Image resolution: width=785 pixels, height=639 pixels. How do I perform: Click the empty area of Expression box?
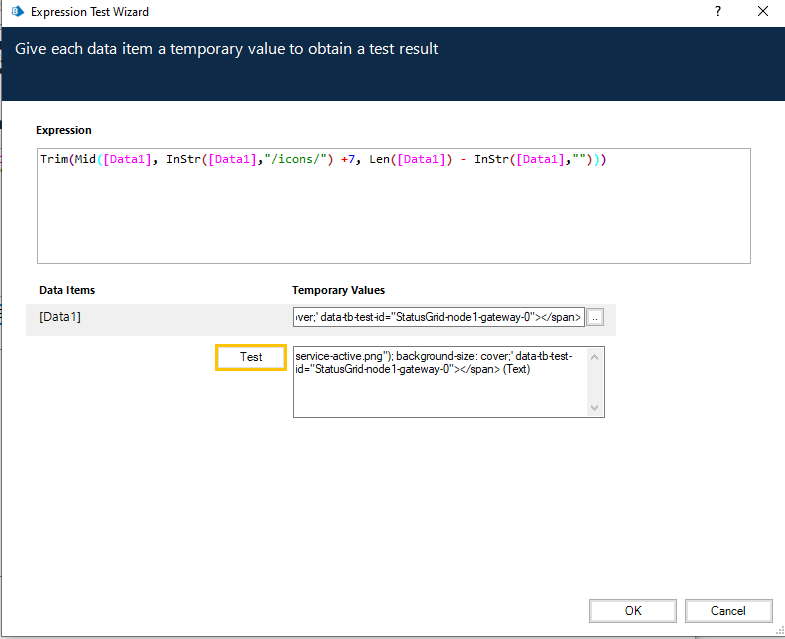click(393, 220)
